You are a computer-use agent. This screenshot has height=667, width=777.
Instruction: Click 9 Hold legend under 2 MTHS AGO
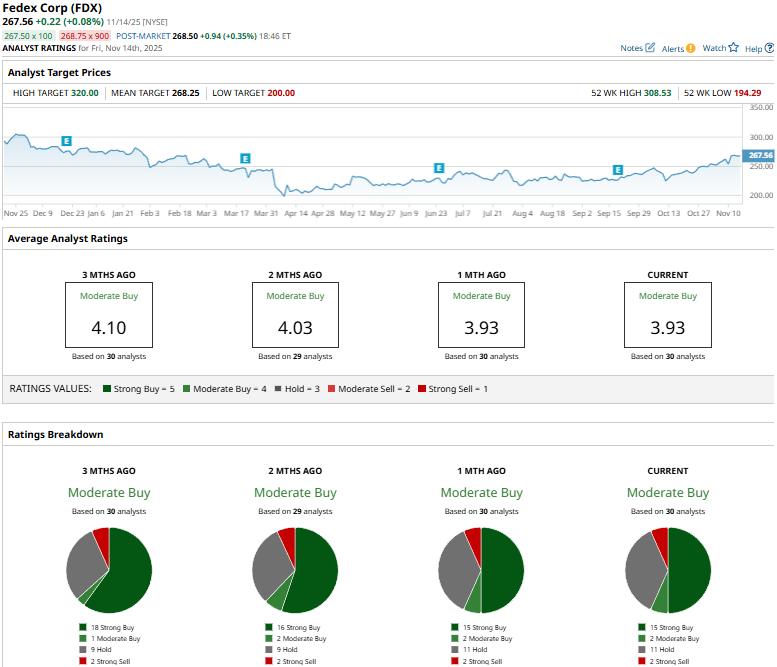pos(281,649)
